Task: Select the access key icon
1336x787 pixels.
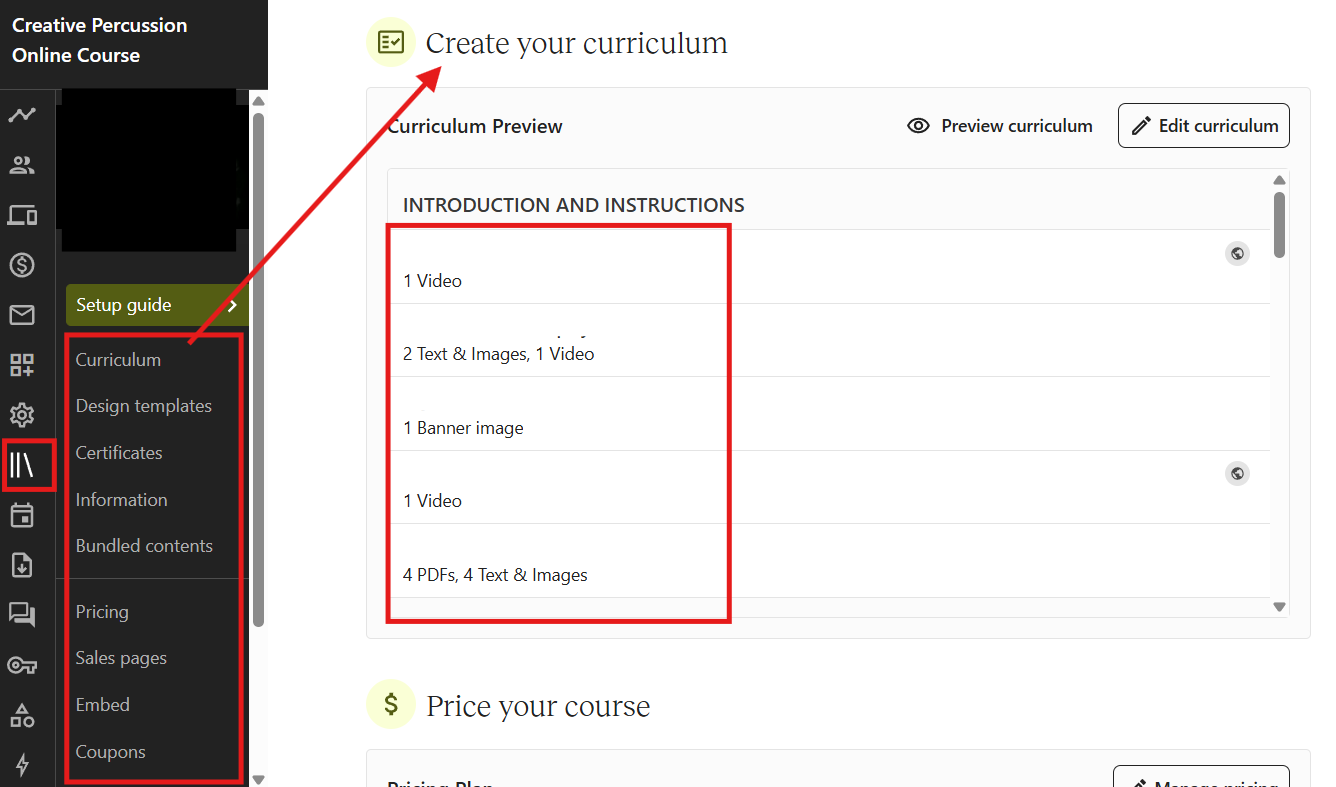Action: point(22,664)
